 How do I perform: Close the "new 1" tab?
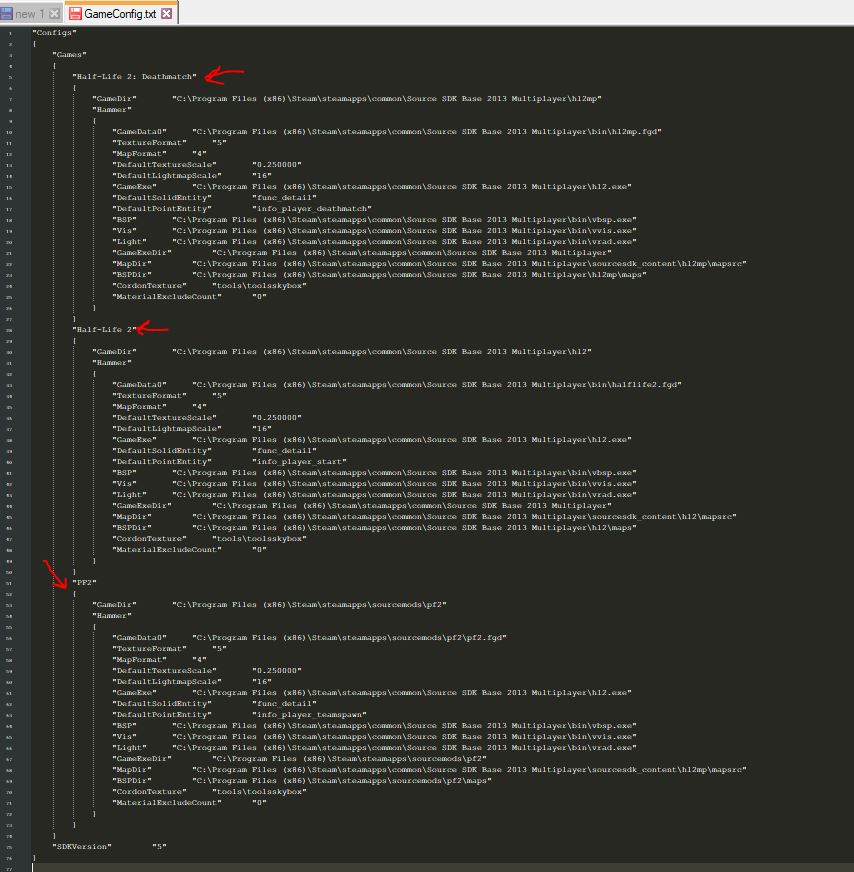[x=54, y=14]
